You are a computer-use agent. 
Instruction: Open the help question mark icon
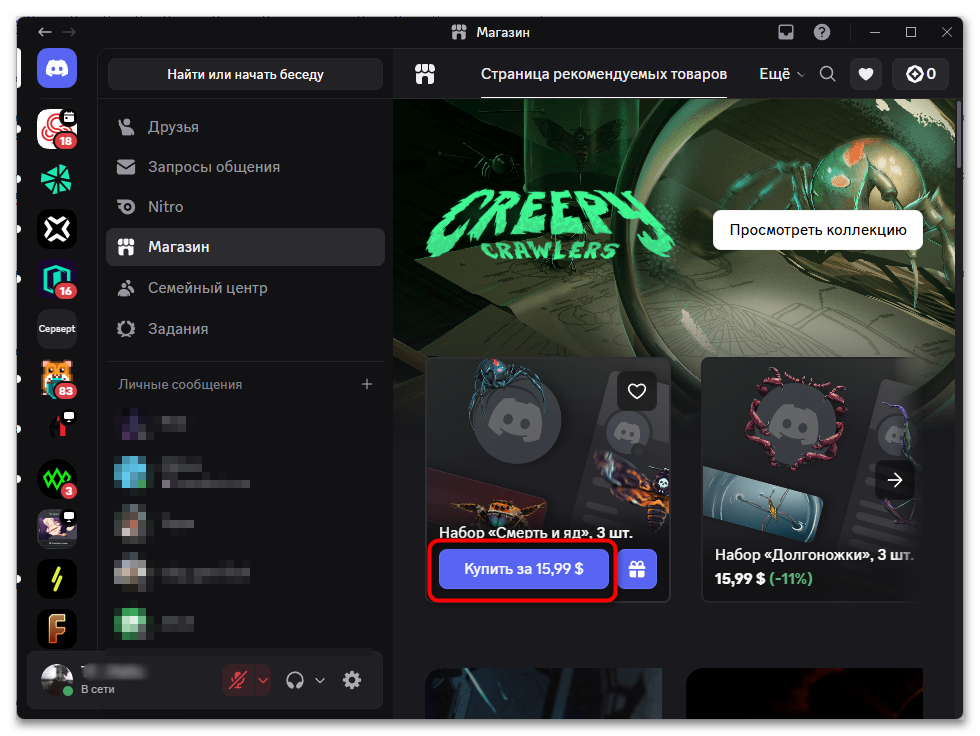tap(822, 32)
